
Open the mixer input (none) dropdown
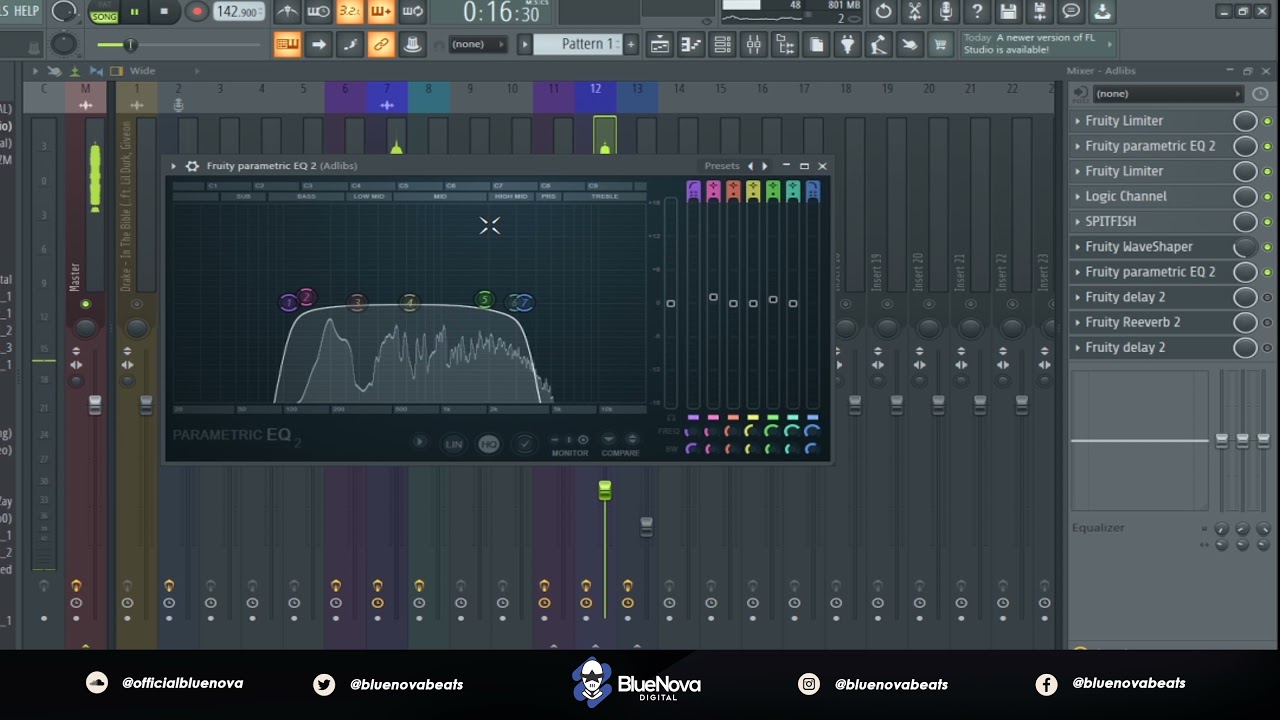[1166, 94]
